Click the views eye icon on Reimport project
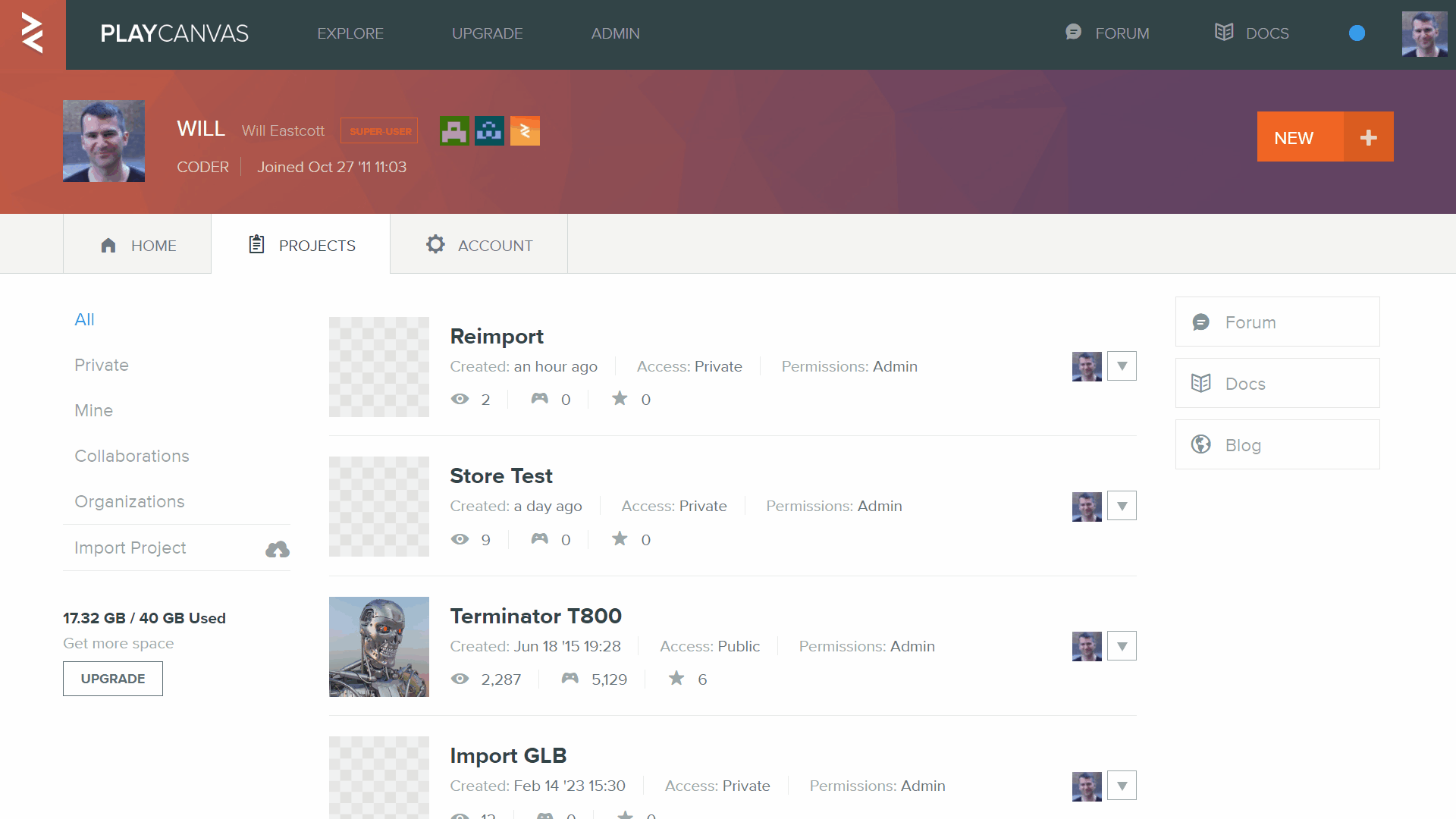1456x819 pixels. [460, 399]
